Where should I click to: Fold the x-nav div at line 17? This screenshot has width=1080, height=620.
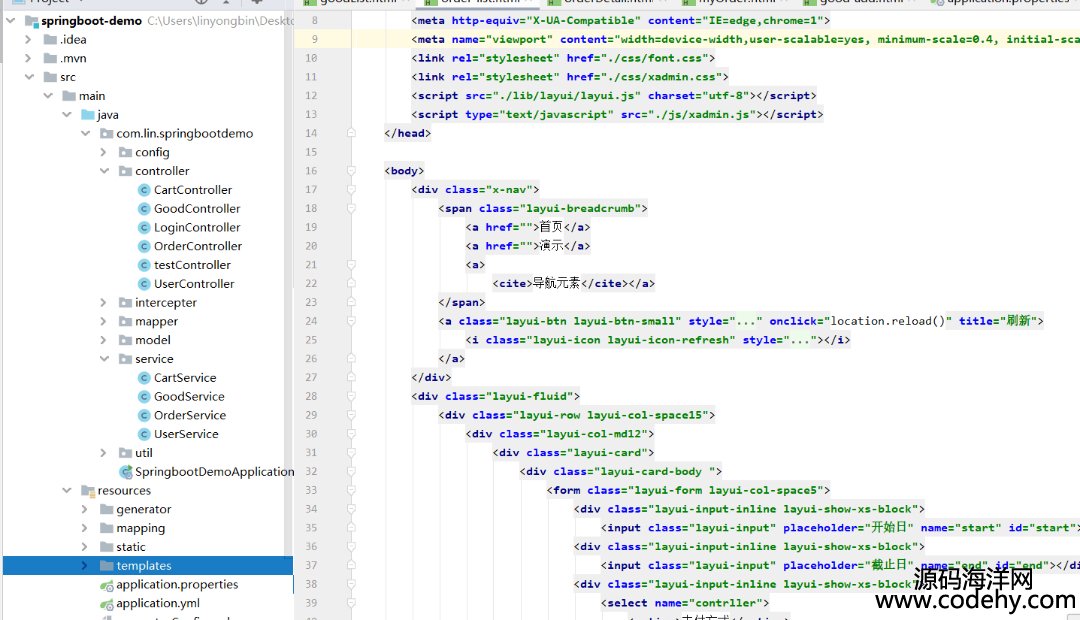351,189
